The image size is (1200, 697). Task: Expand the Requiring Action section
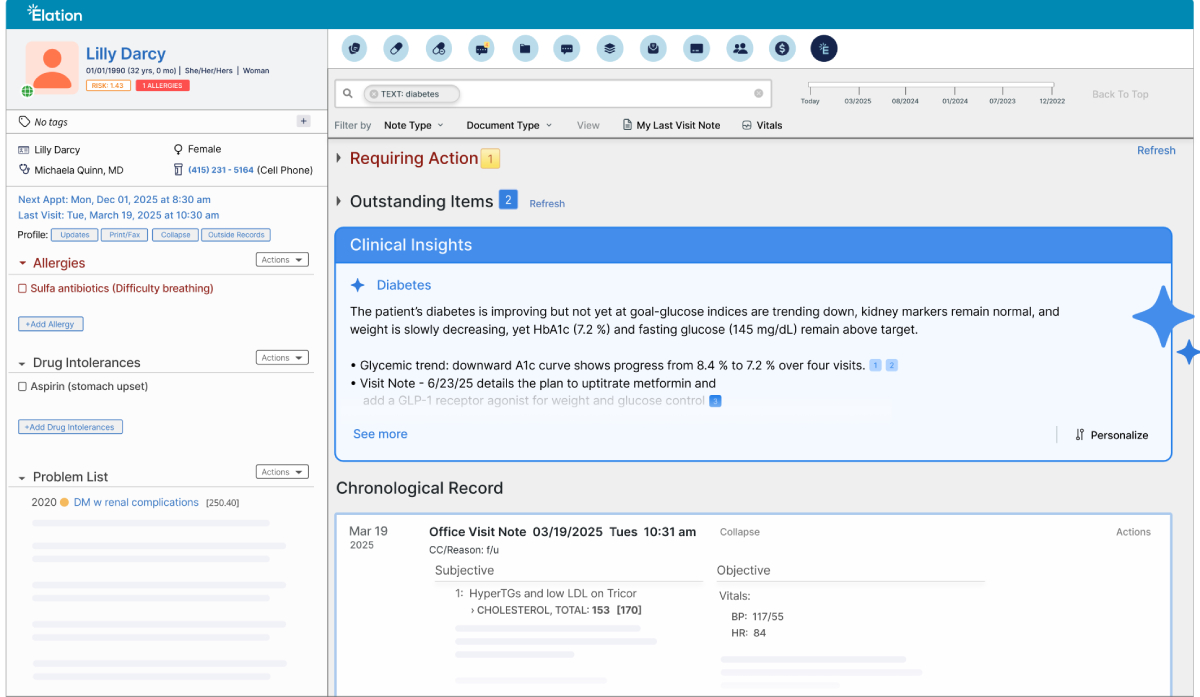tap(339, 158)
